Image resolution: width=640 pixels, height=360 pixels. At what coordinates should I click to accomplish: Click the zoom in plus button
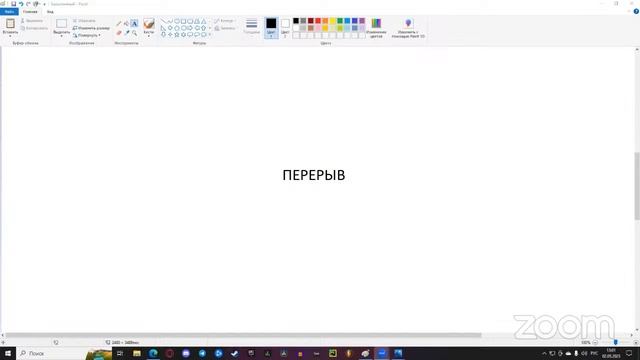click(x=636, y=342)
